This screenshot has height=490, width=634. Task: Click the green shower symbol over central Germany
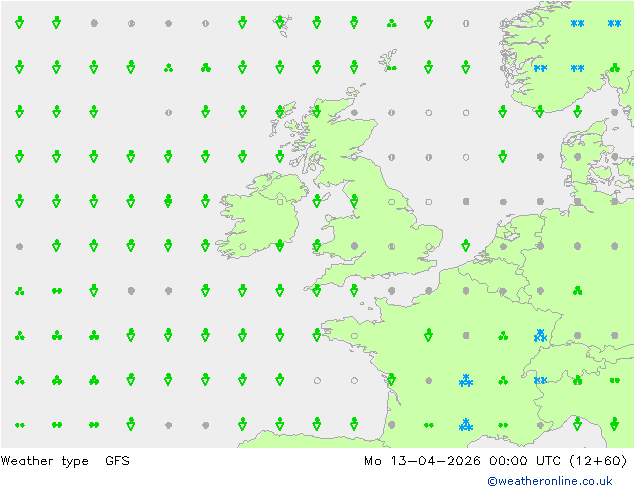[x=577, y=291]
